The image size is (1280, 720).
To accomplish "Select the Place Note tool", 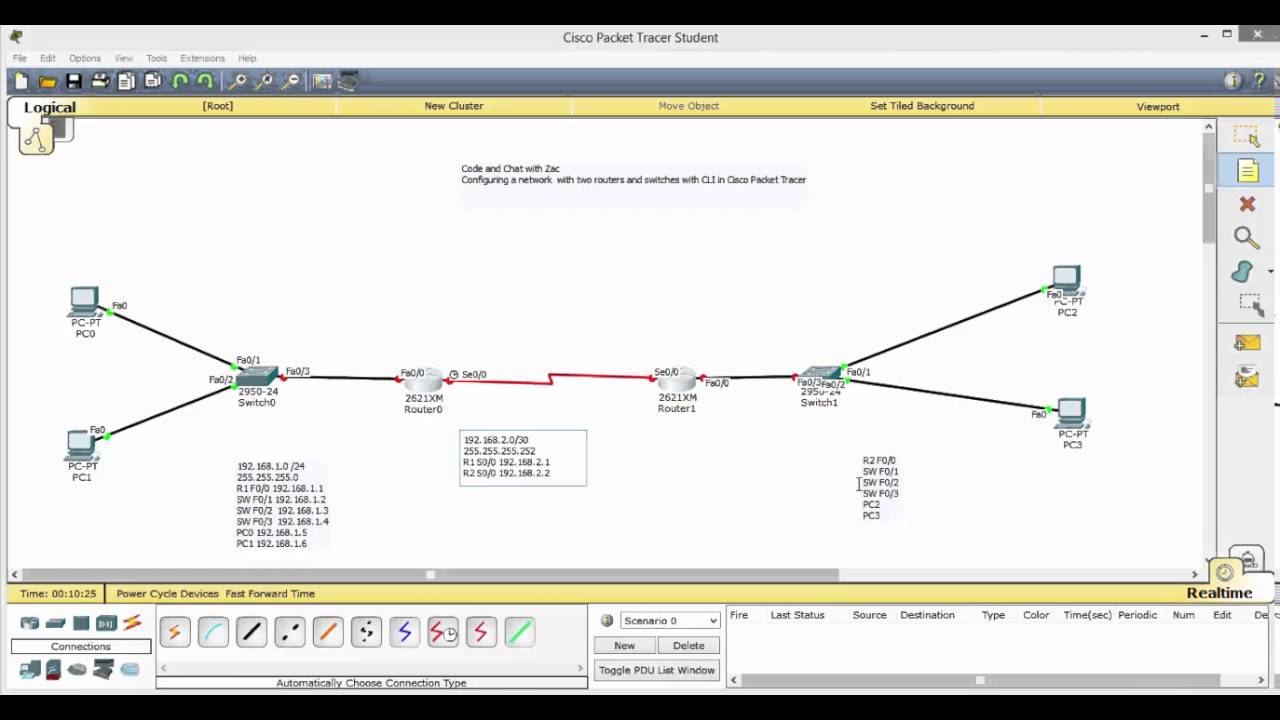I will coord(1247,171).
